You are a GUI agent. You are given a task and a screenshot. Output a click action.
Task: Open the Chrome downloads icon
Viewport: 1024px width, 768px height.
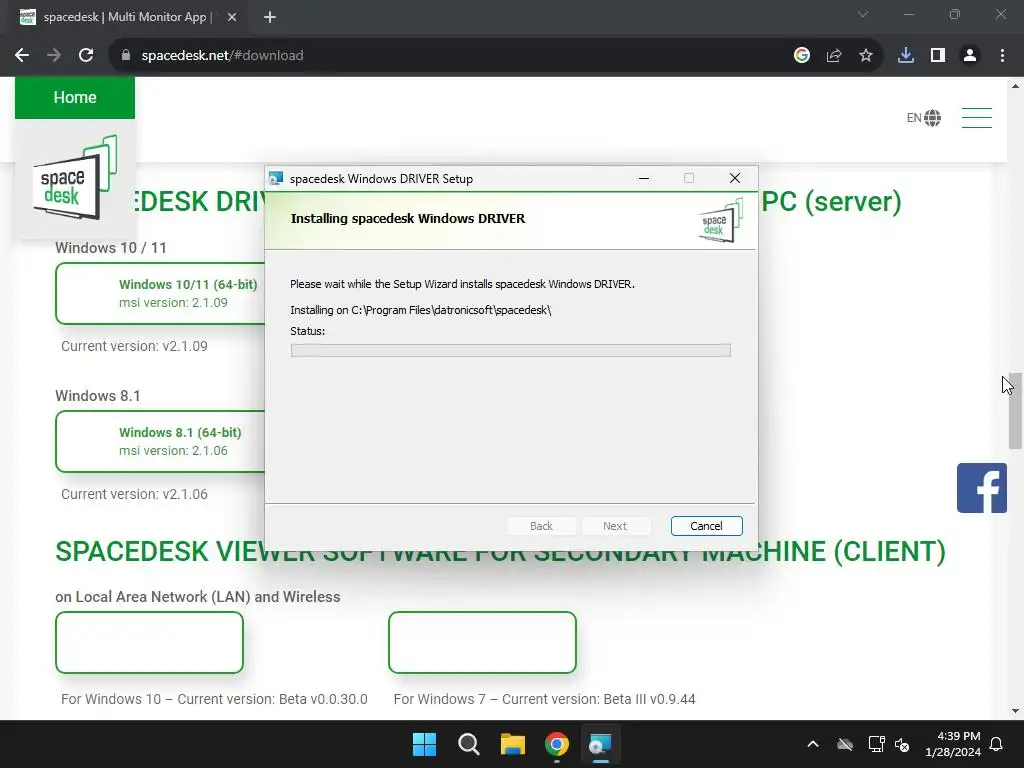point(906,56)
